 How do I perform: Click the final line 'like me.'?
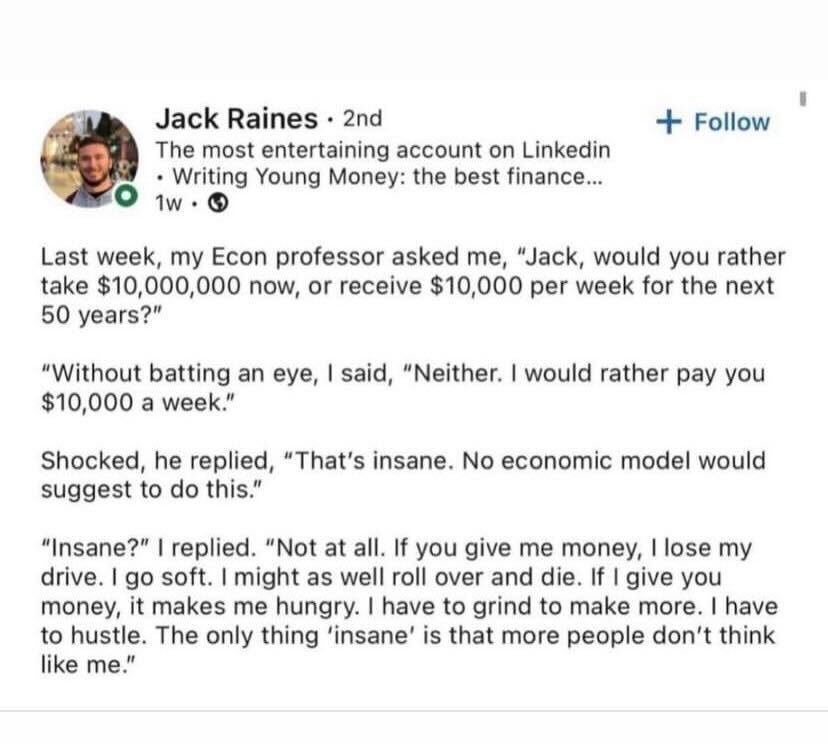coord(89,665)
